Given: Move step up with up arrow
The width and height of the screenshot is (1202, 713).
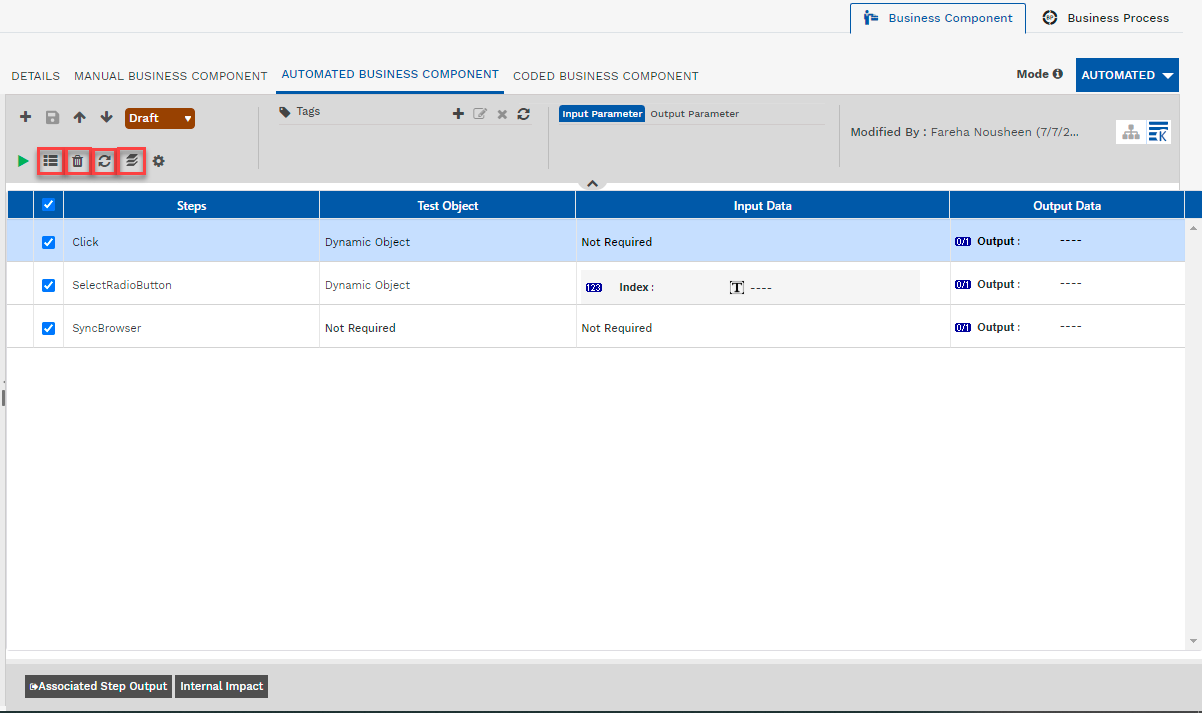Looking at the screenshot, I should click(79, 118).
